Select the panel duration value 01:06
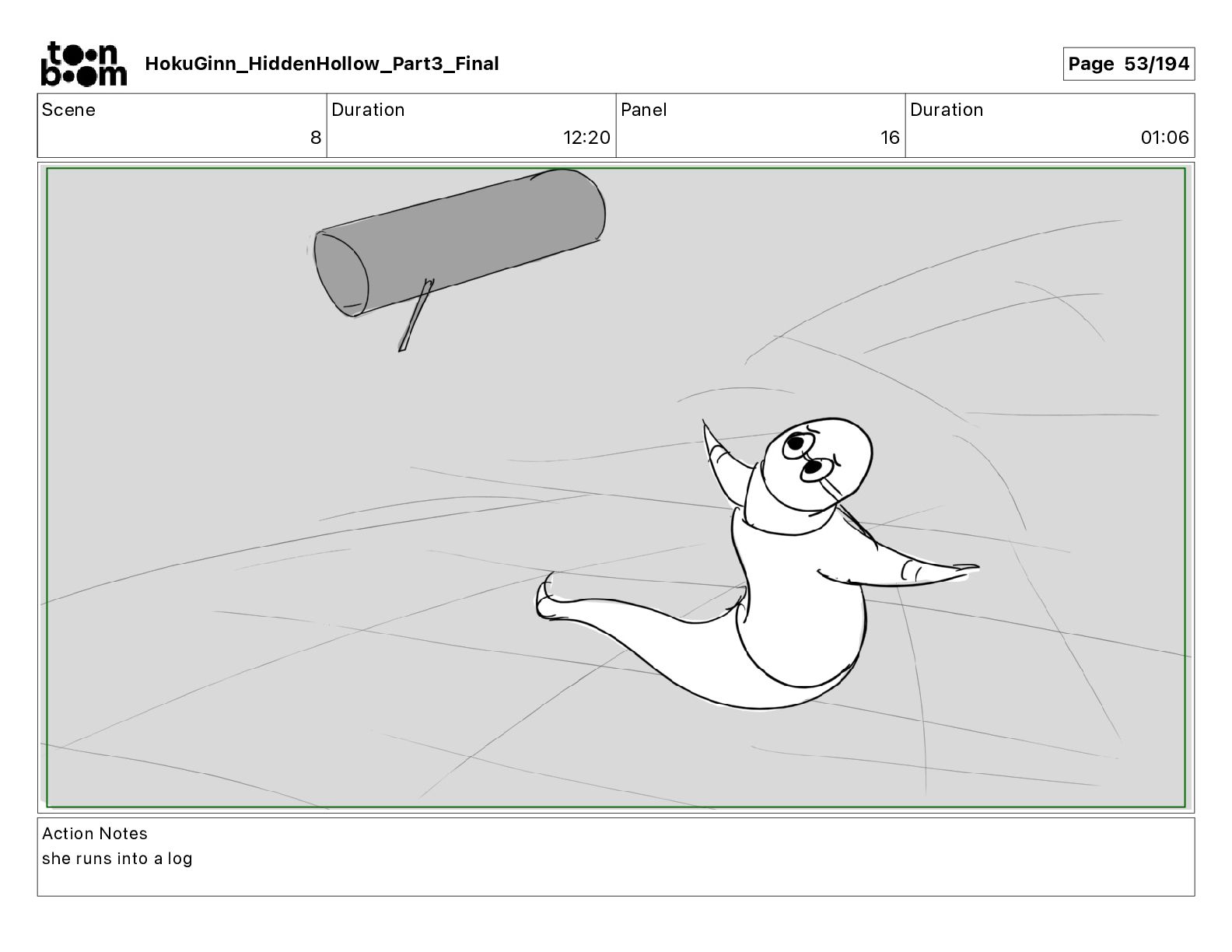This screenshot has height=952, width=1232. pos(1165,138)
